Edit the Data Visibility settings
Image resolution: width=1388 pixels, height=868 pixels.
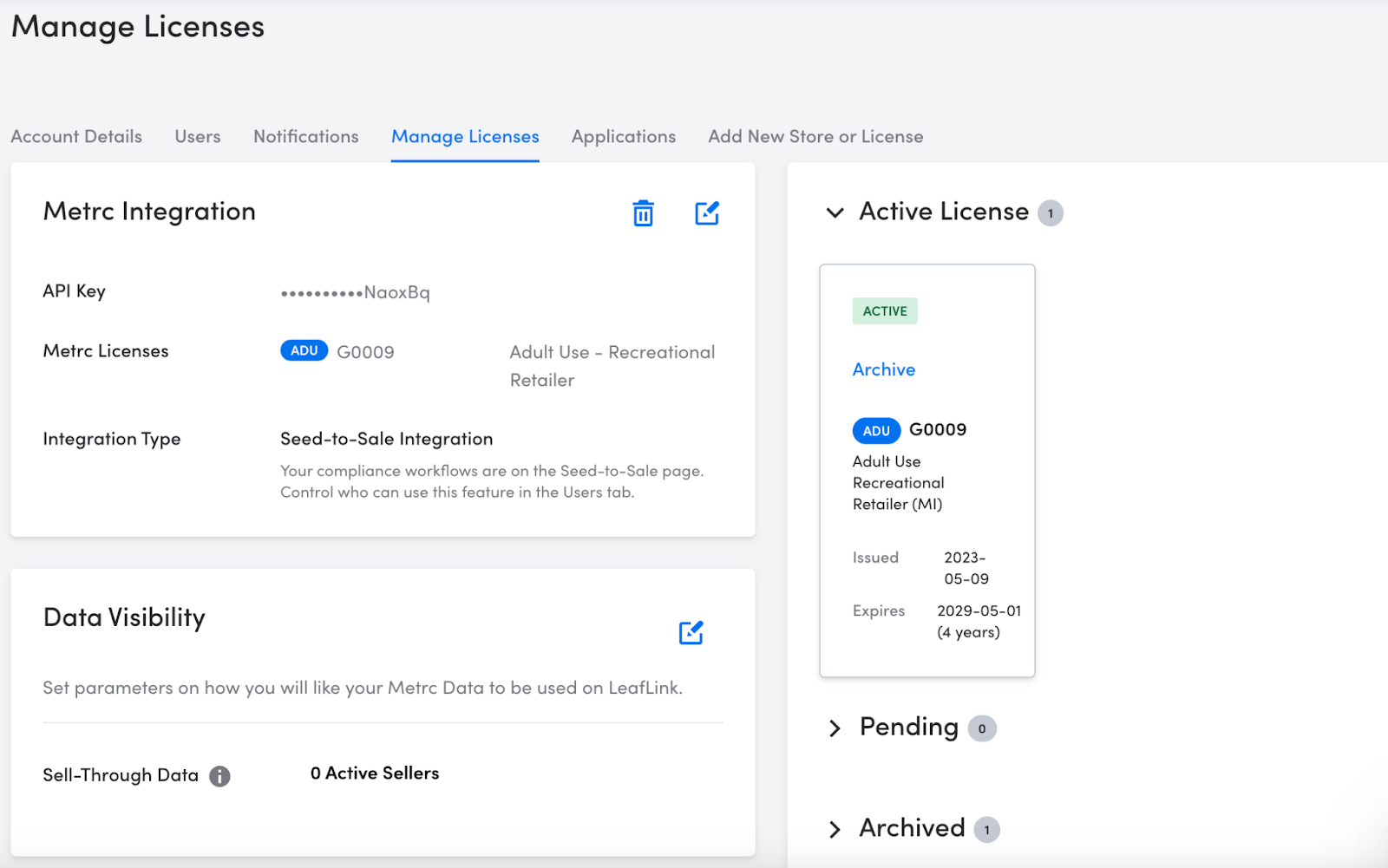tap(691, 633)
